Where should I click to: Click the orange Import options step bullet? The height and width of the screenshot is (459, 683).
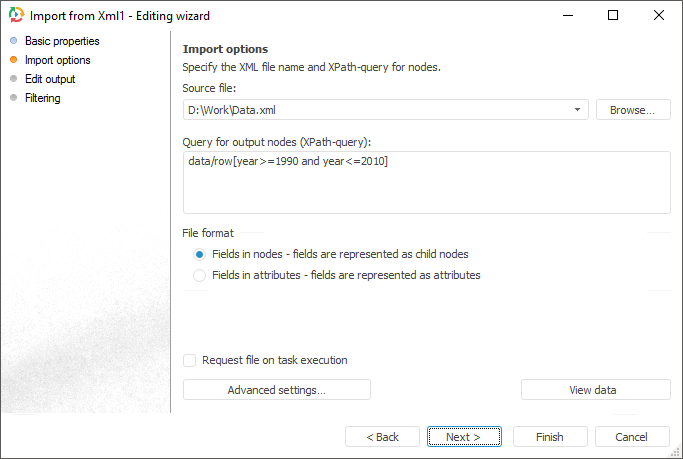pyautogui.click(x=13, y=60)
